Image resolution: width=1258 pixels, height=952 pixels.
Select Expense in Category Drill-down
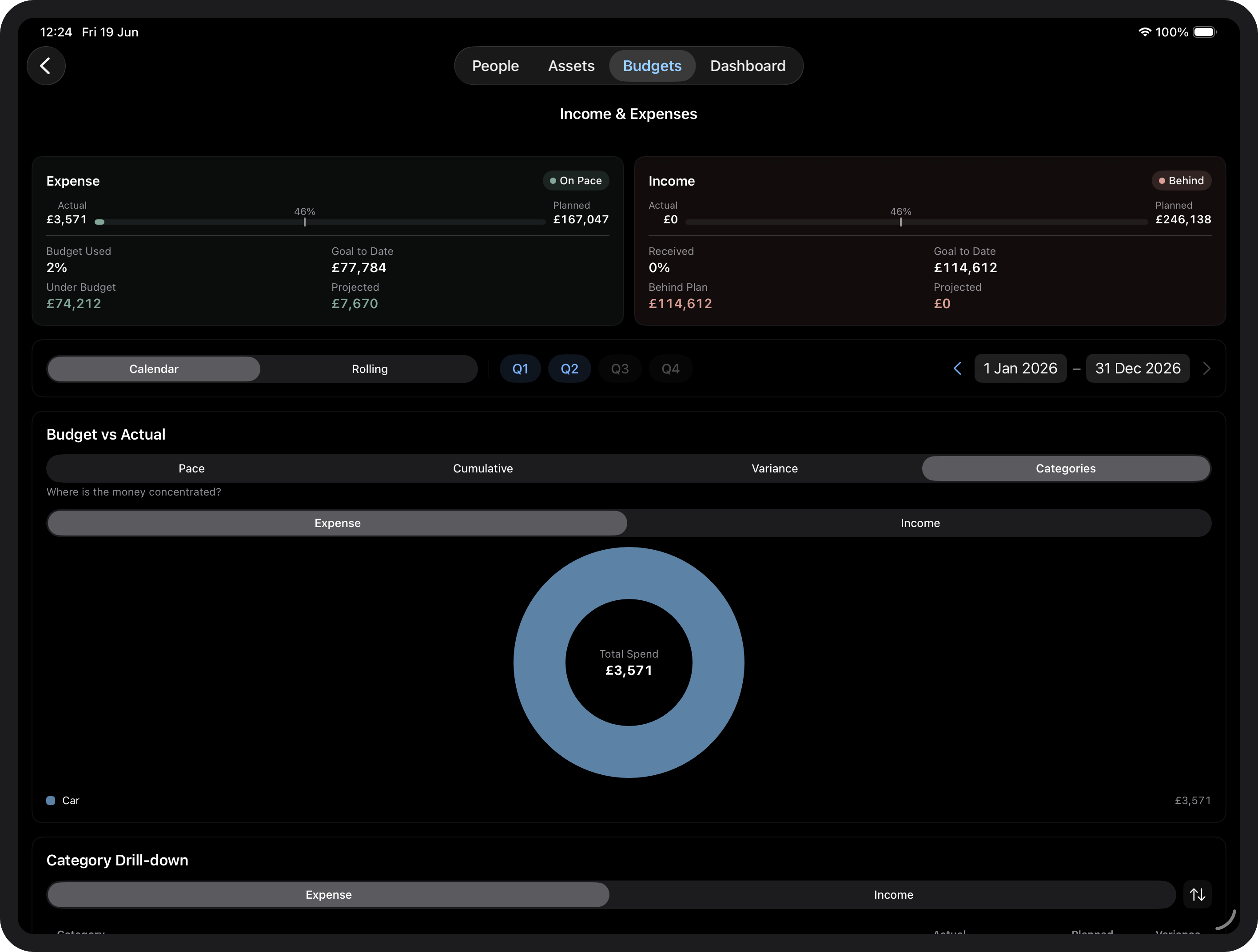(328, 895)
